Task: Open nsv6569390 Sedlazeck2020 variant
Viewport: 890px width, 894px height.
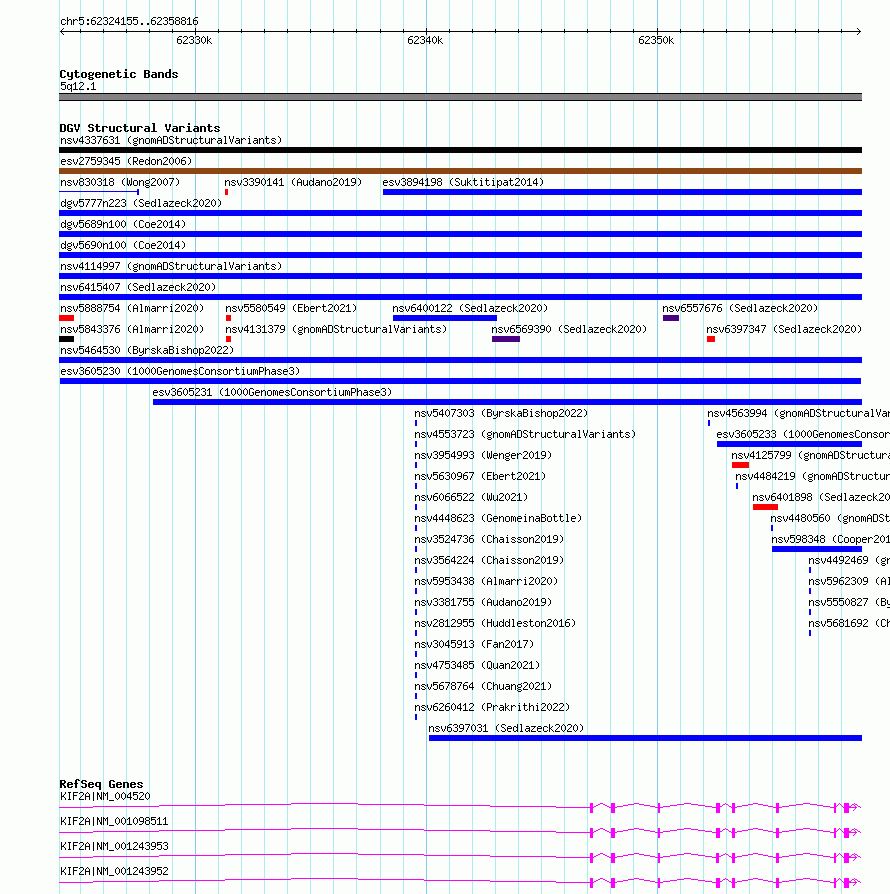Action: pos(569,330)
